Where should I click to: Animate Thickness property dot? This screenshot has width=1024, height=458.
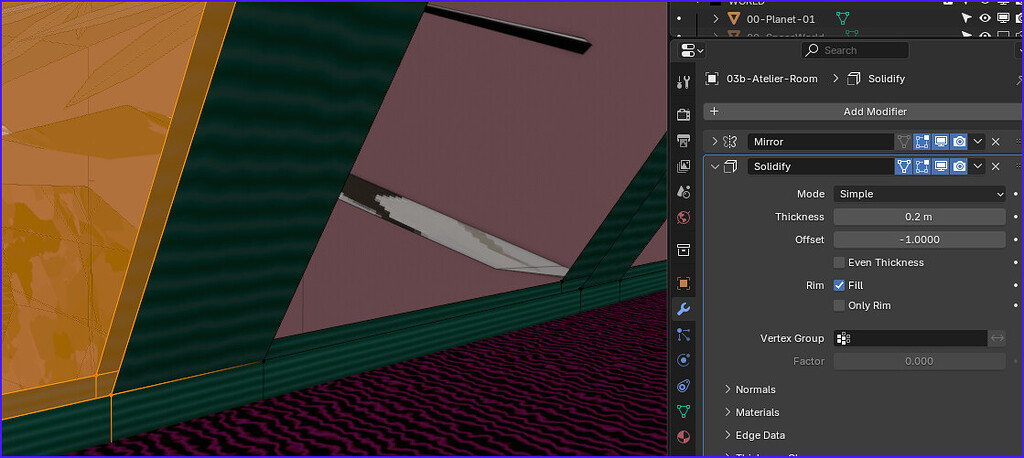[1016, 217]
